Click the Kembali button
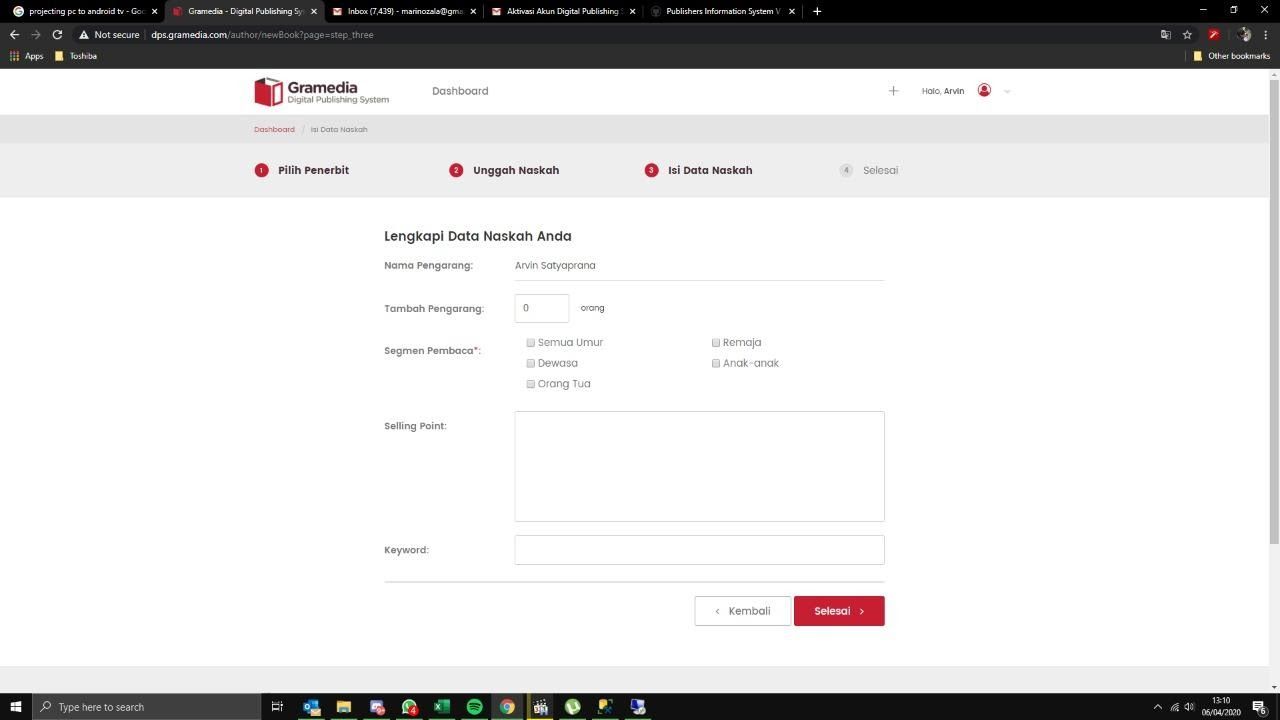The height and width of the screenshot is (720, 1280). 743,611
